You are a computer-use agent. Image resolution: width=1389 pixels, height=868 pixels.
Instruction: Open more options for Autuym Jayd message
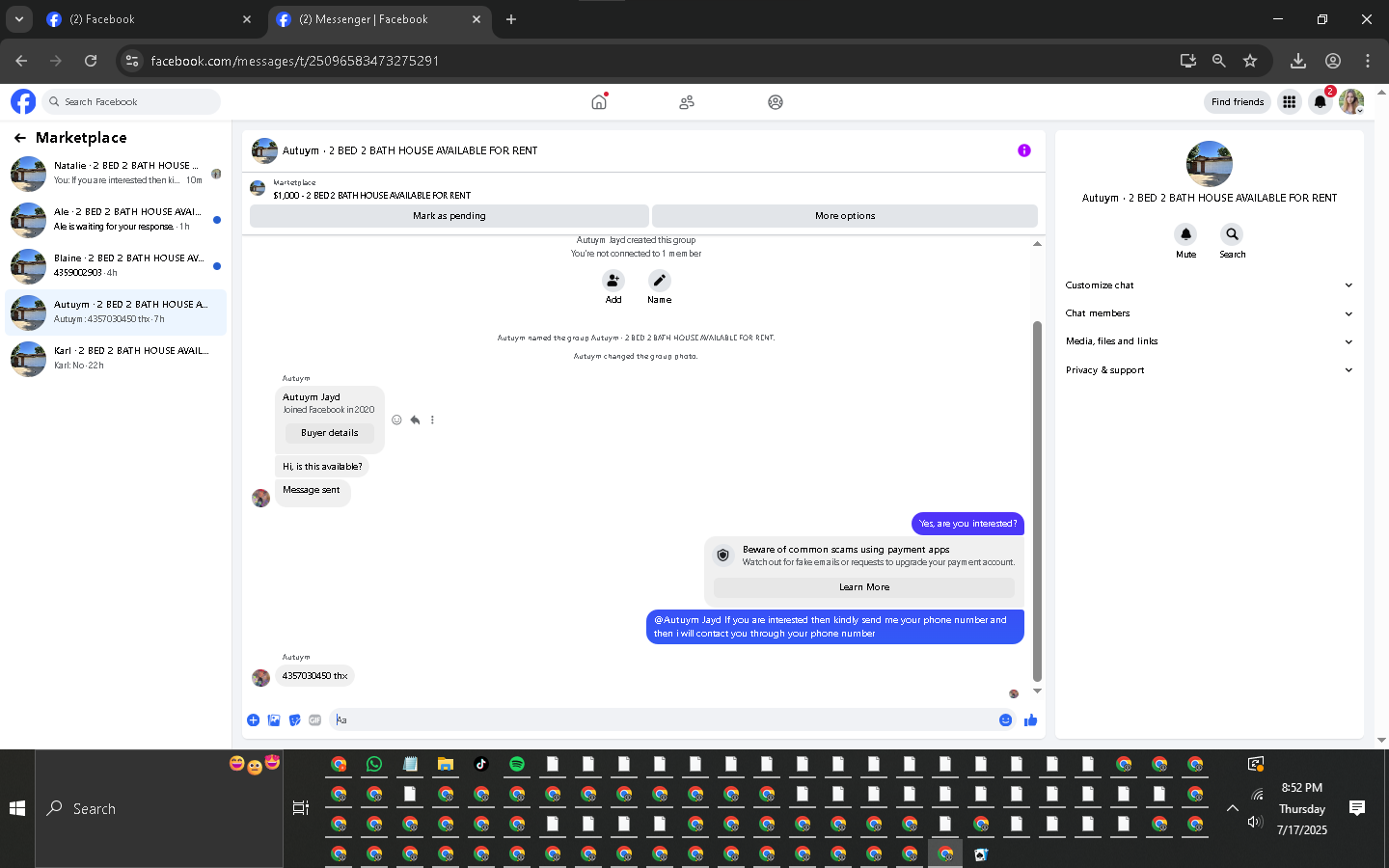432,420
